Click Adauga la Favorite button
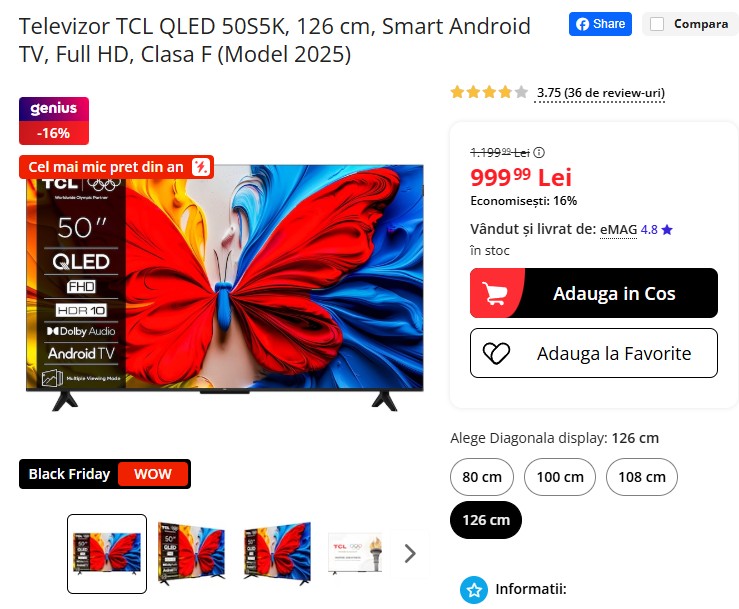This screenshot has height=609, width=739. pos(594,353)
